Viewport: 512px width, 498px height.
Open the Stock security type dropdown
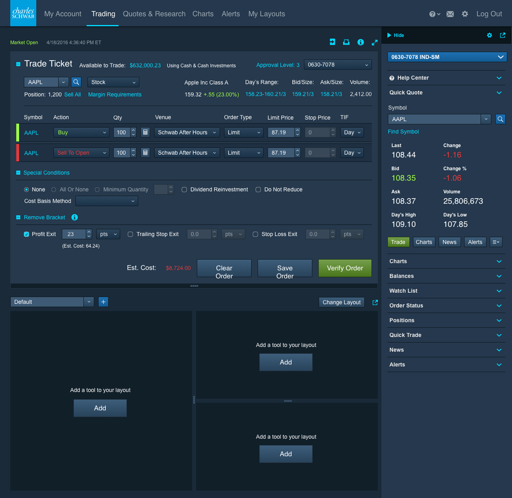click(x=113, y=82)
